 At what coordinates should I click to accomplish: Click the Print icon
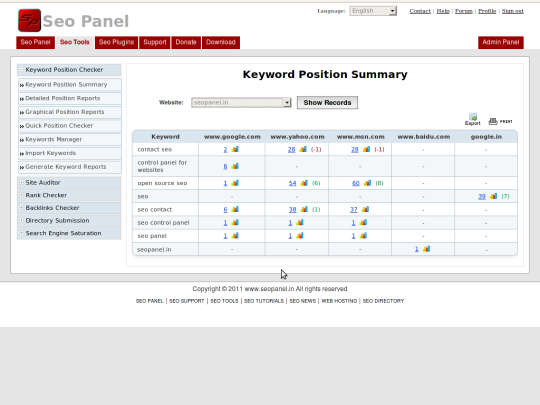pos(500,121)
